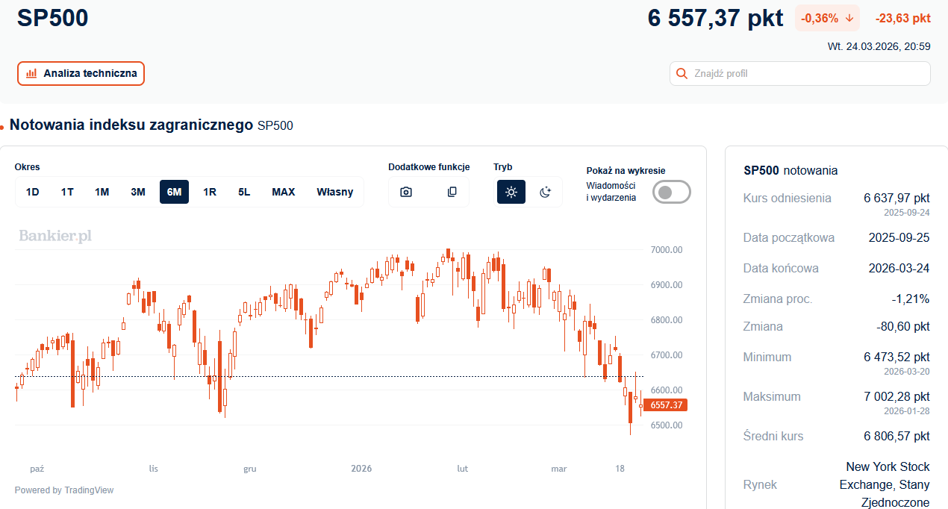948x509 pixels.
Task: Click the 6557.37 price label on chart
Action: click(x=666, y=405)
